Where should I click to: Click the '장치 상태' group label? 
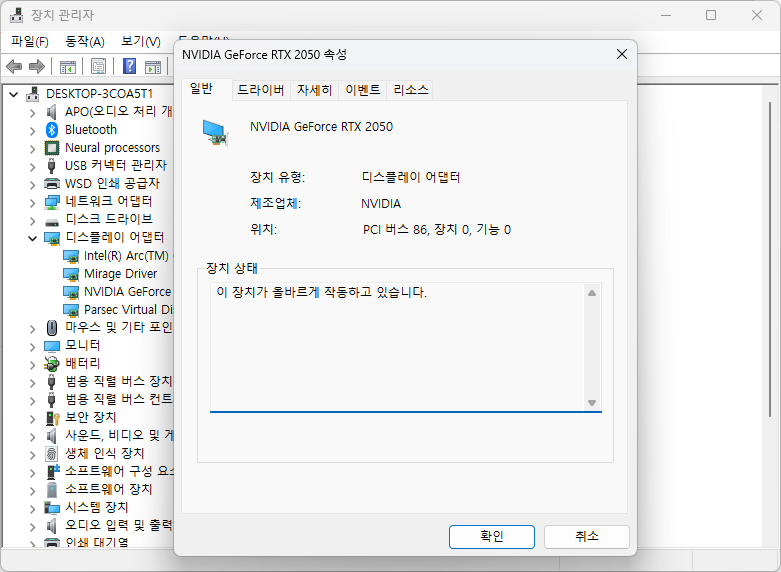pos(232,269)
